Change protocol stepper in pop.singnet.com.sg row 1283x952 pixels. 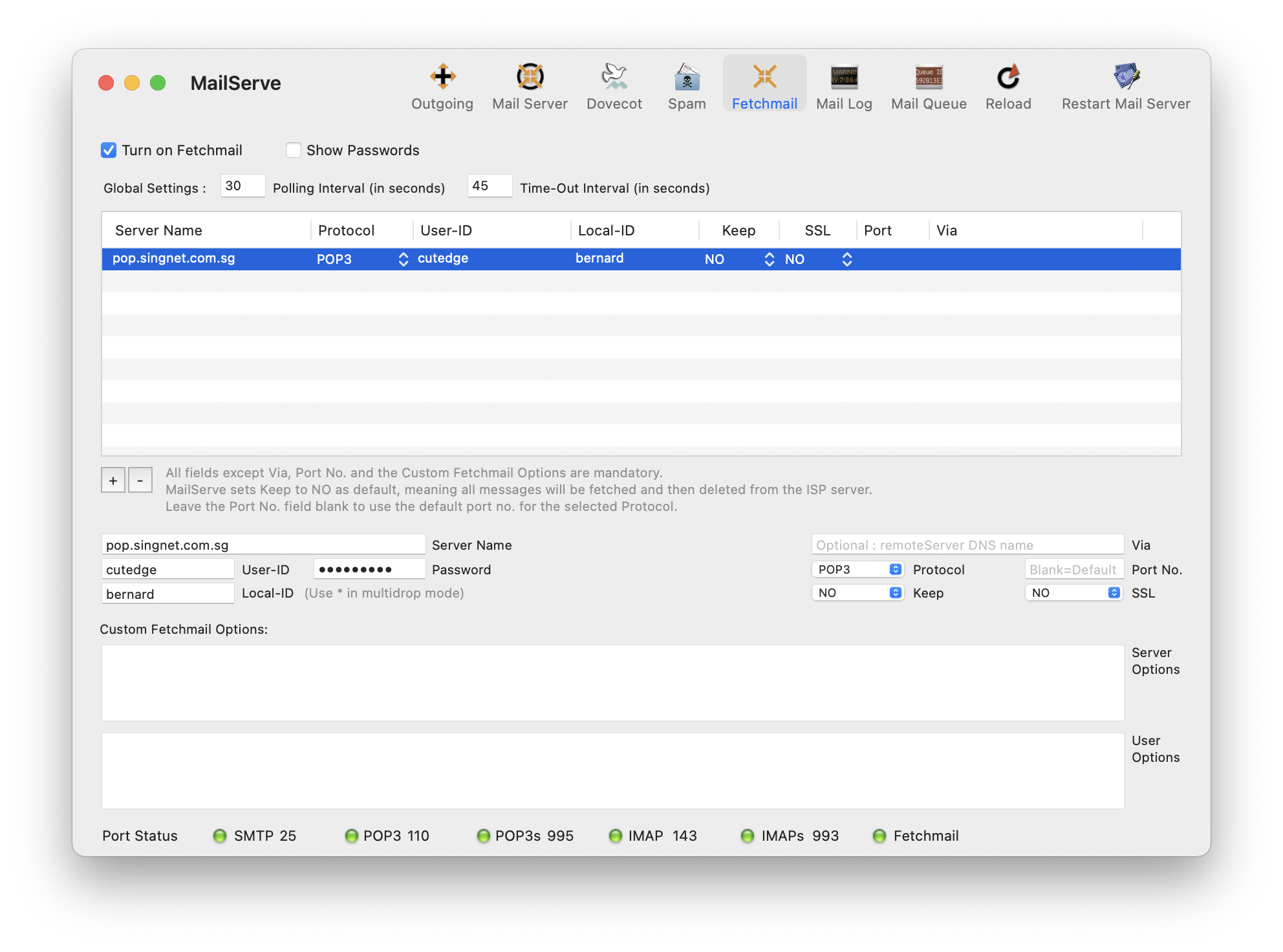[x=404, y=259]
